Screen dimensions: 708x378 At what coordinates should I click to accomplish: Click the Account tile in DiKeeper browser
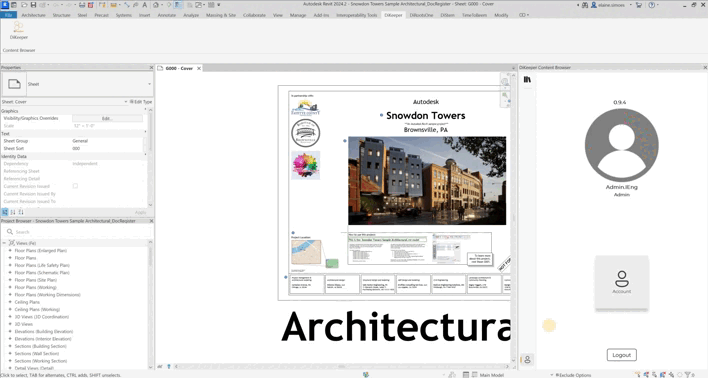[622, 282]
